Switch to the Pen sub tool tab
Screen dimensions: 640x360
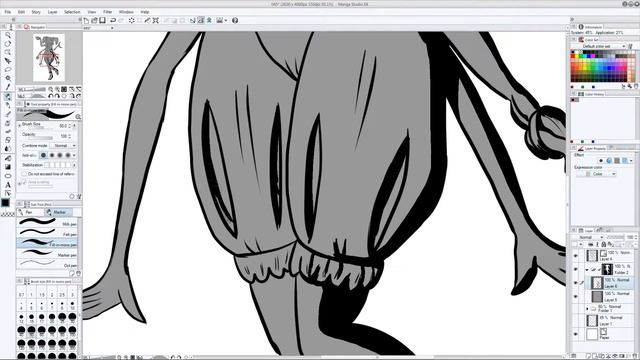tap(30, 212)
